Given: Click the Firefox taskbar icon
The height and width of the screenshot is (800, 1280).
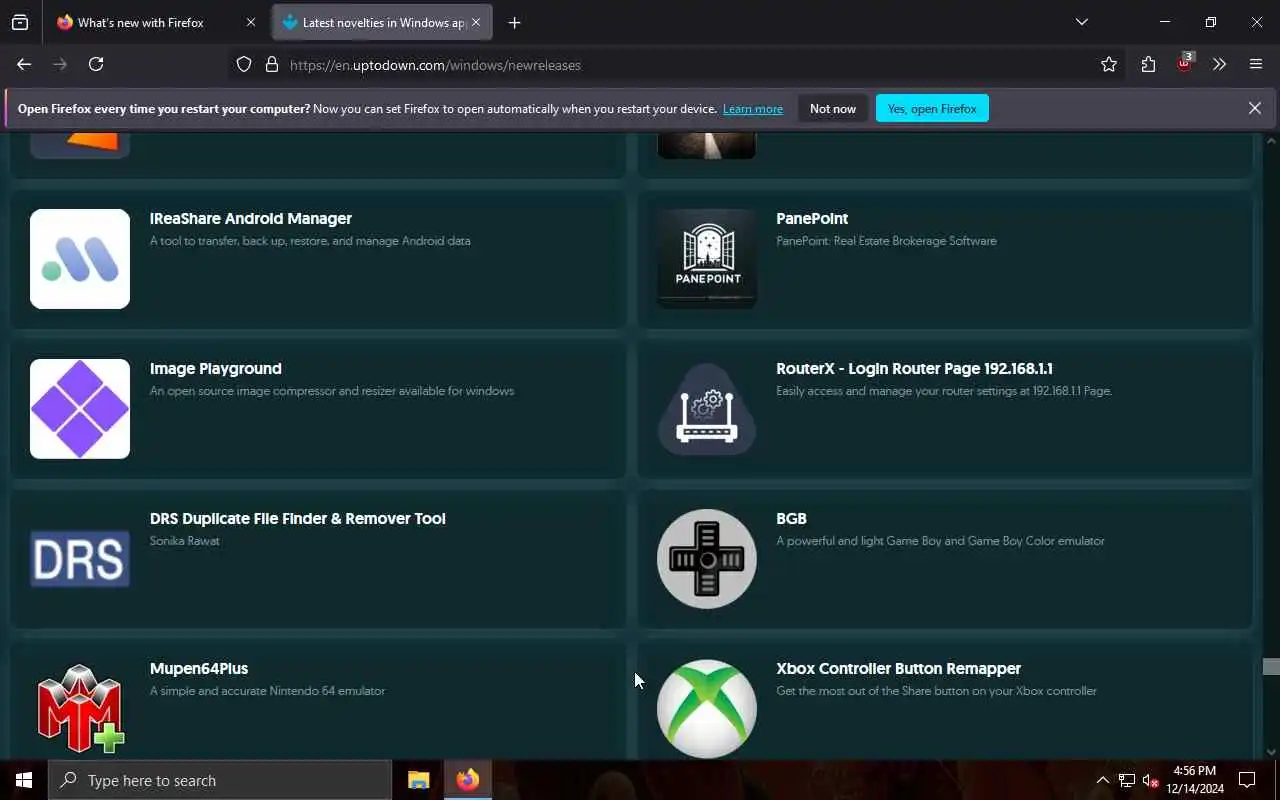Looking at the screenshot, I should tap(468, 780).
